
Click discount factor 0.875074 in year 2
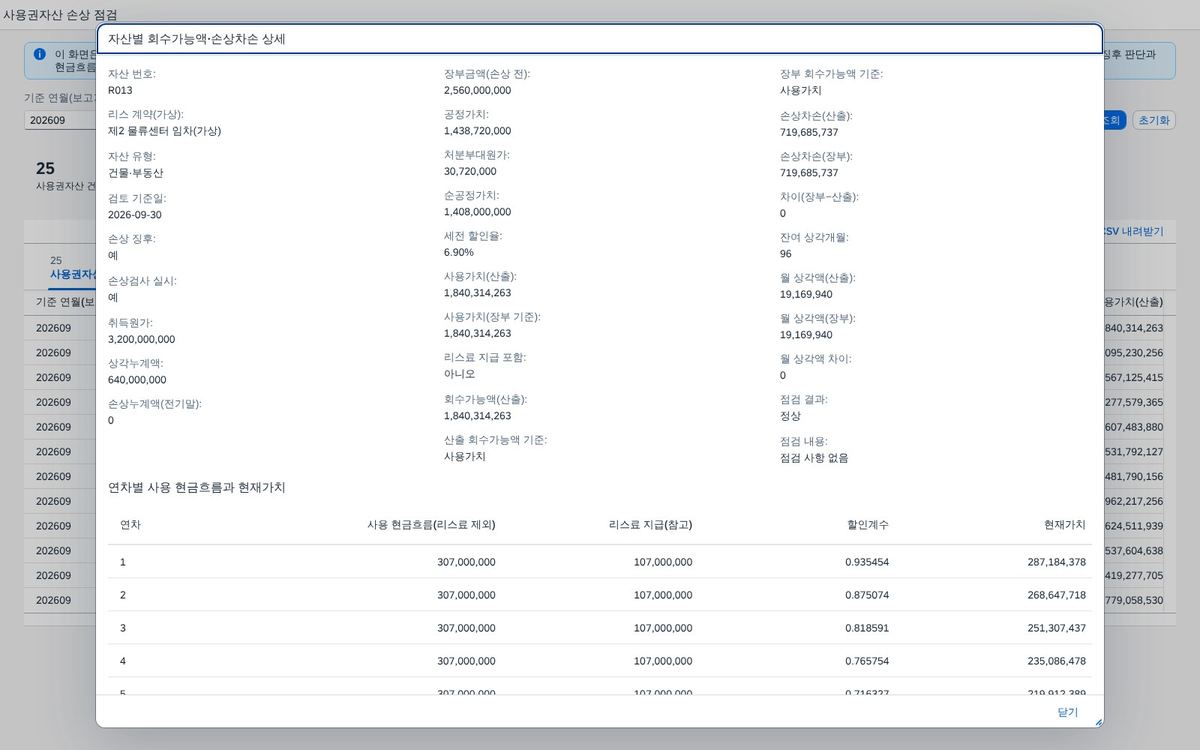[867, 595]
